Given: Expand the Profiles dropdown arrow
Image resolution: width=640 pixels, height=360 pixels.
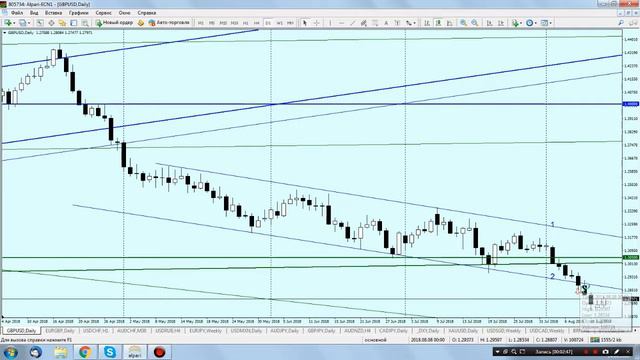Looking at the screenshot, I should coord(29,23).
